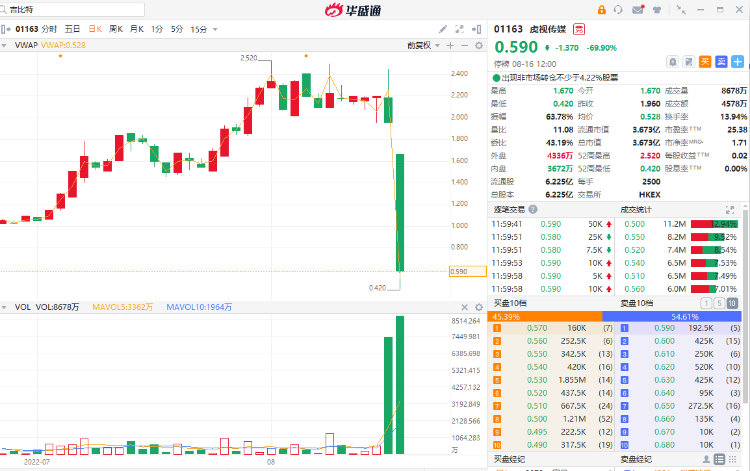The image size is (750, 471).
Task: Click the 11:59:41 tick trade row
Action: 552,224
